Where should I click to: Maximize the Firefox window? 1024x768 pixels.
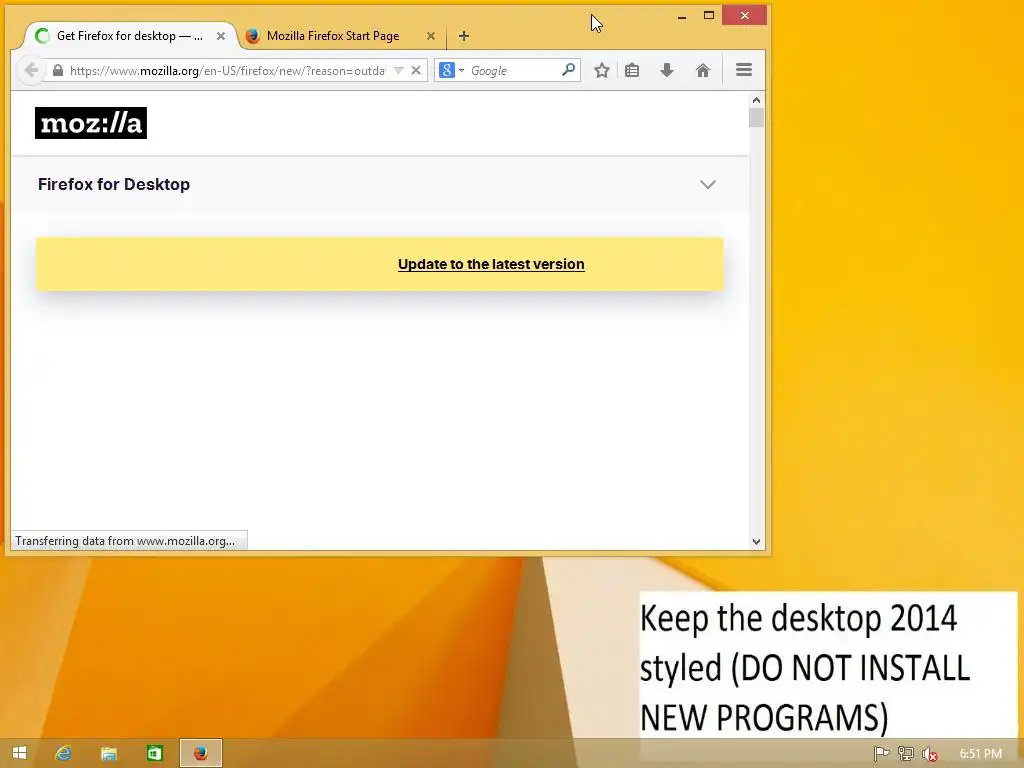[709, 16]
